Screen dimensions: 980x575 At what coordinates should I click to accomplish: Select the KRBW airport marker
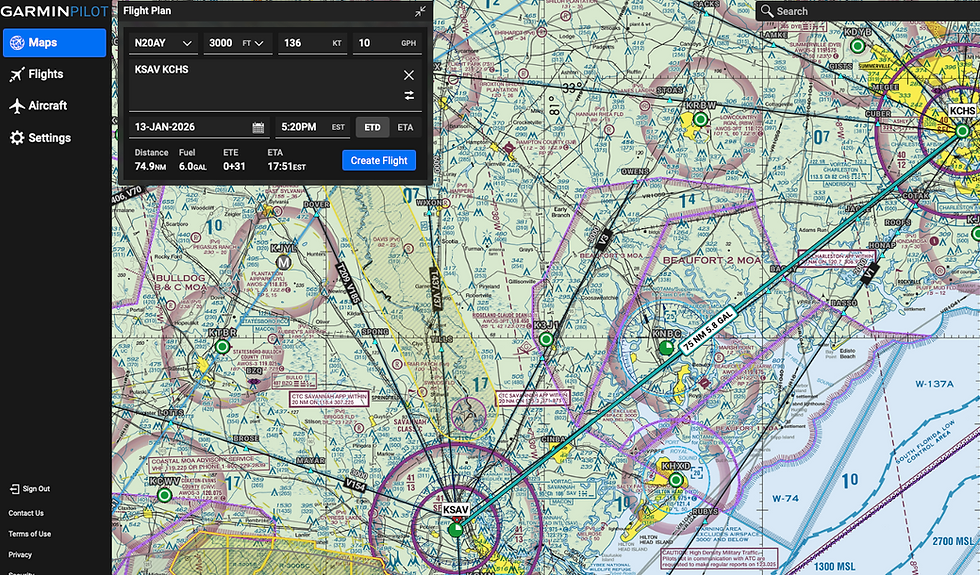(x=701, y=119)
